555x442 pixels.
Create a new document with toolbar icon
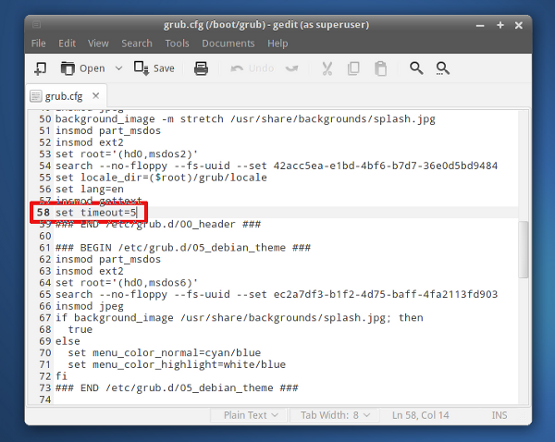coord(40,68)
